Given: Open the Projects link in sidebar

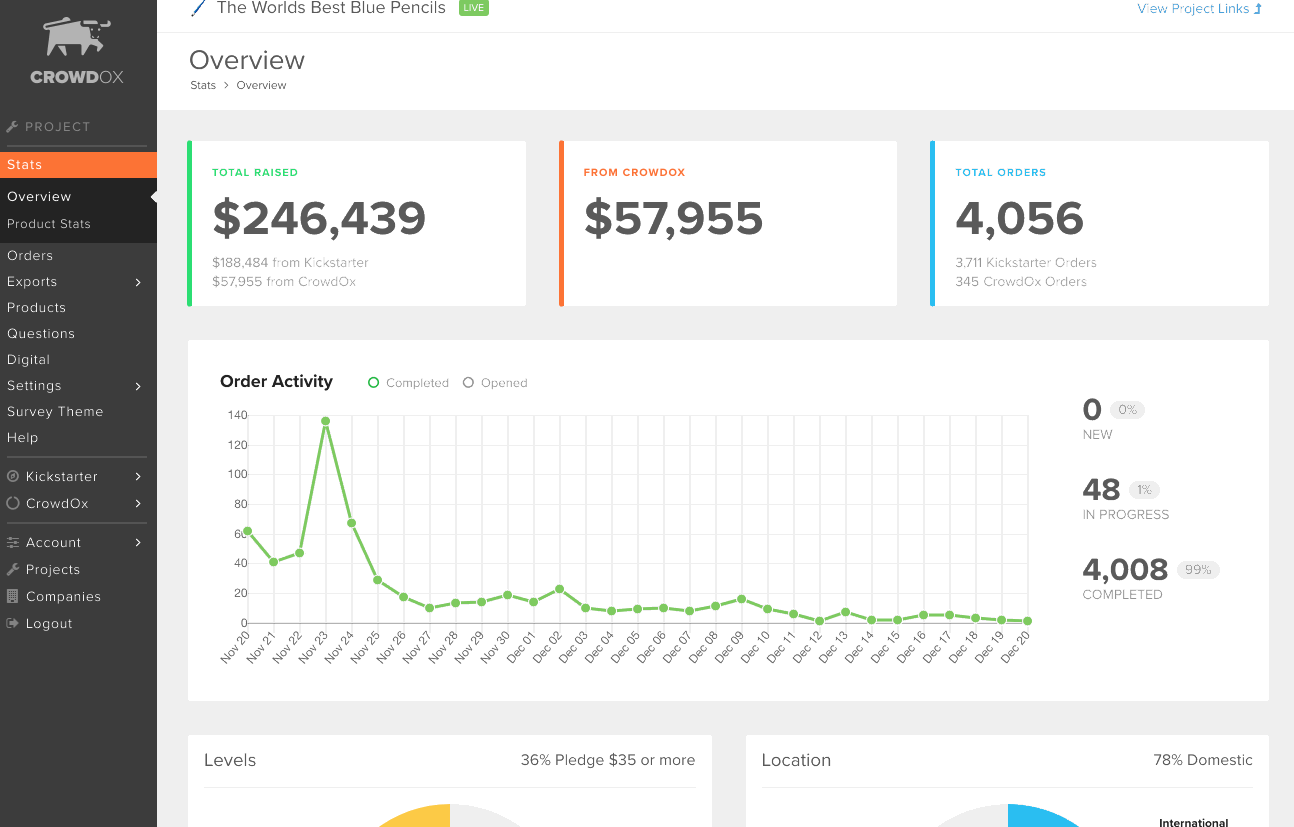Looking at the screenshot, I should [53, 570].
